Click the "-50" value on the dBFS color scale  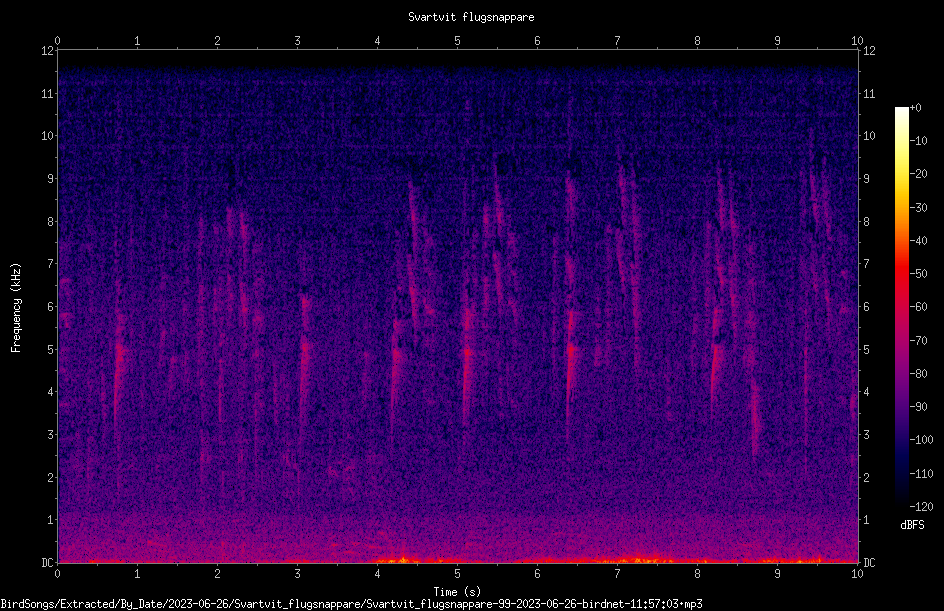919,273
